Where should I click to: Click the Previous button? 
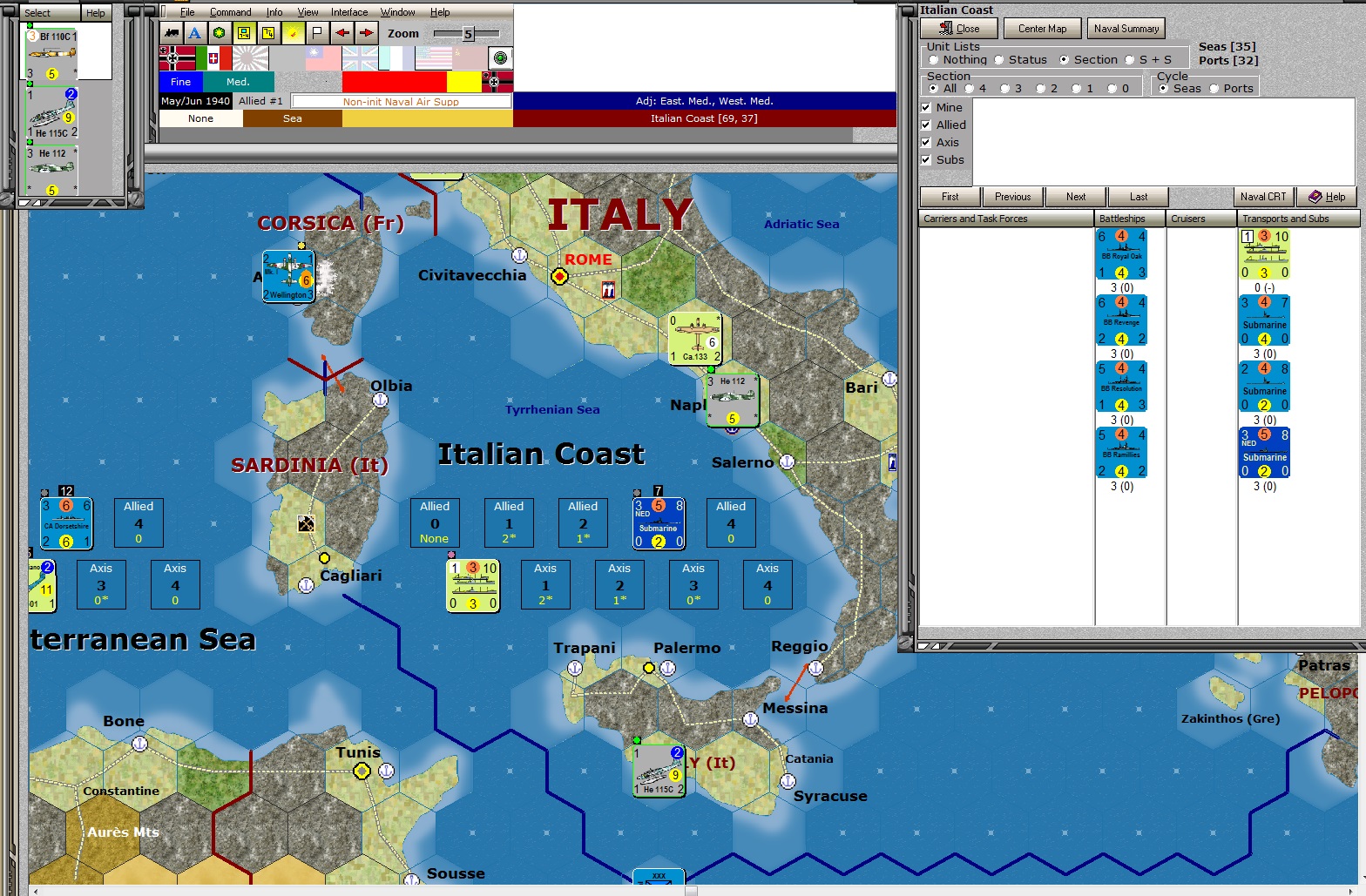tap(1012, 197)
